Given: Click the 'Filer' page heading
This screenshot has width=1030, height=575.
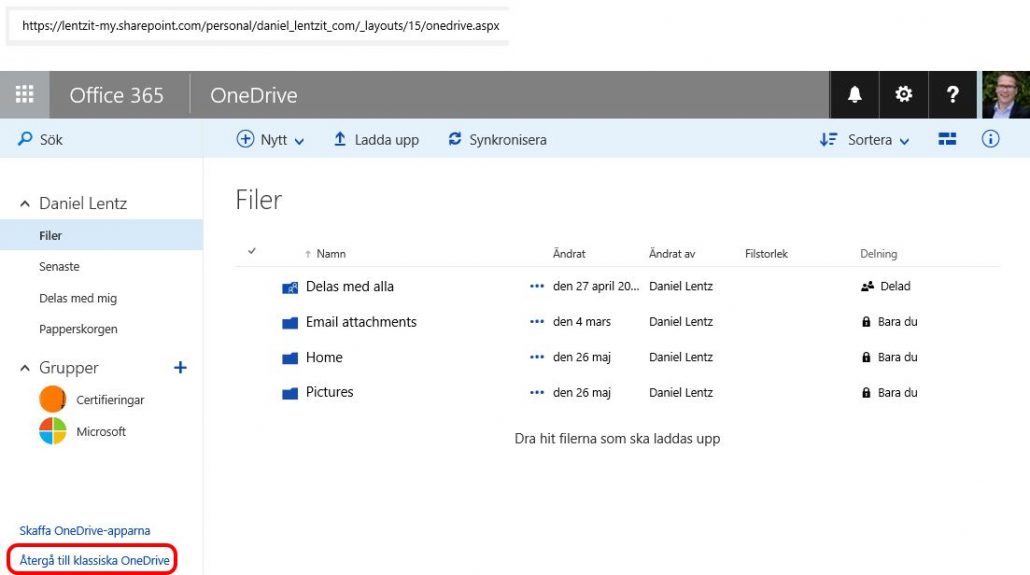Looking at the screenshot, I should (x=259, y=200).
